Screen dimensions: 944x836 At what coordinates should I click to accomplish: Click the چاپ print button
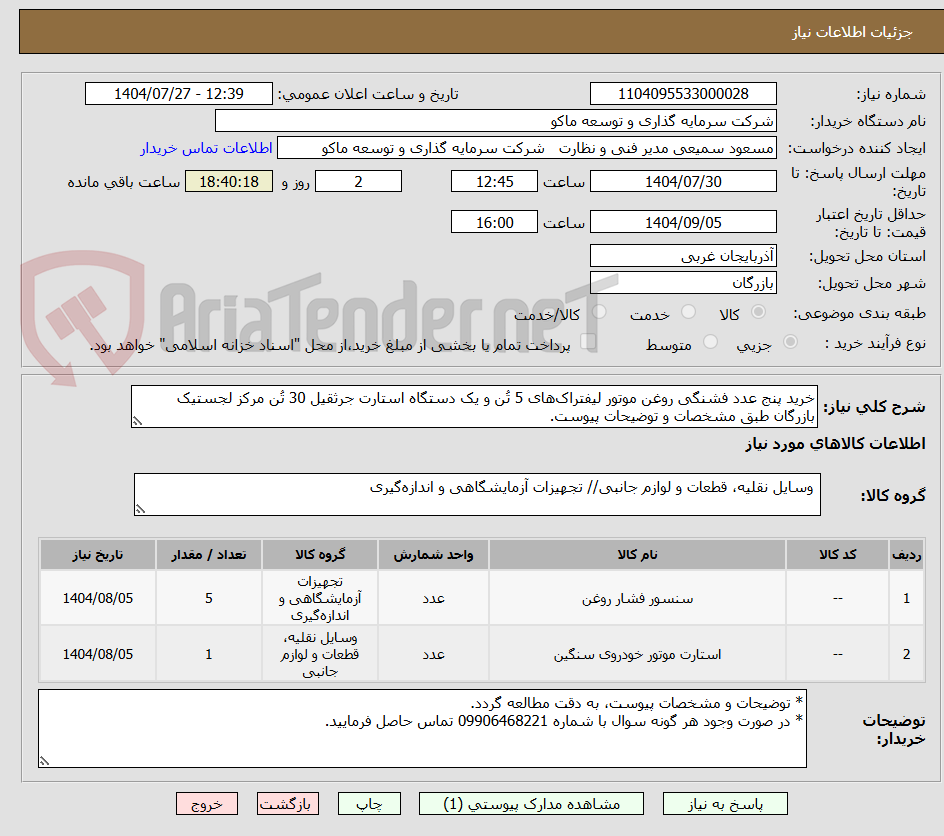click(x=369, y=803)
